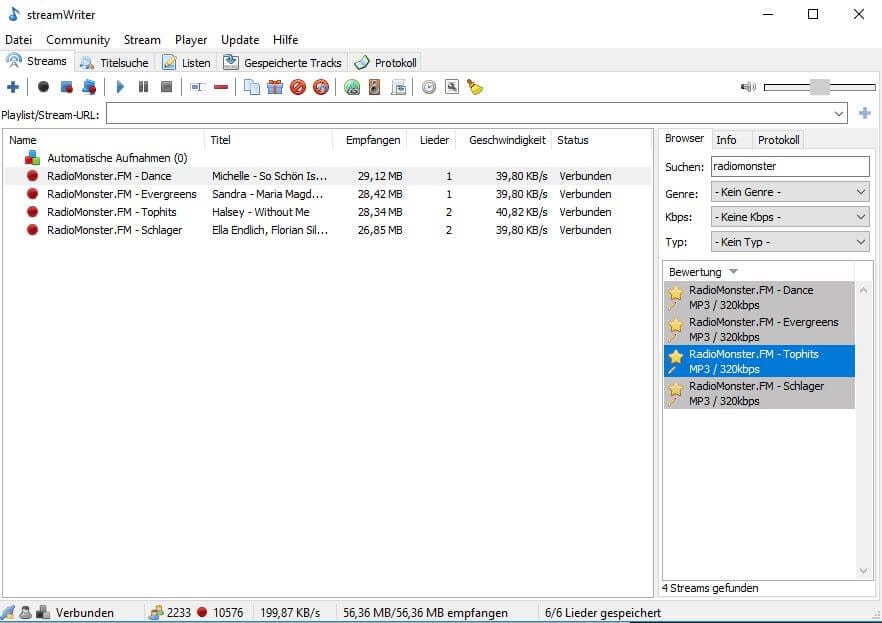Click the clock timer icon in toolbar

(429, 88)
